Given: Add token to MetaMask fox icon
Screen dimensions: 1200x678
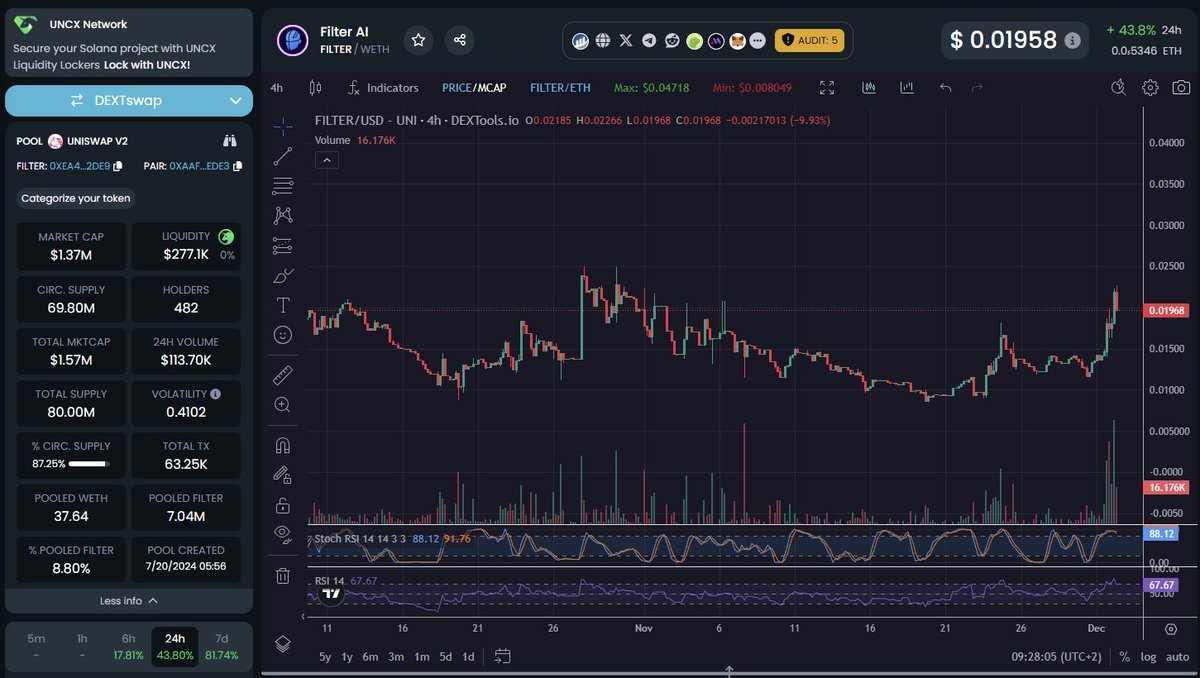Looking at the screenshot, I should [x=738, y=41].
